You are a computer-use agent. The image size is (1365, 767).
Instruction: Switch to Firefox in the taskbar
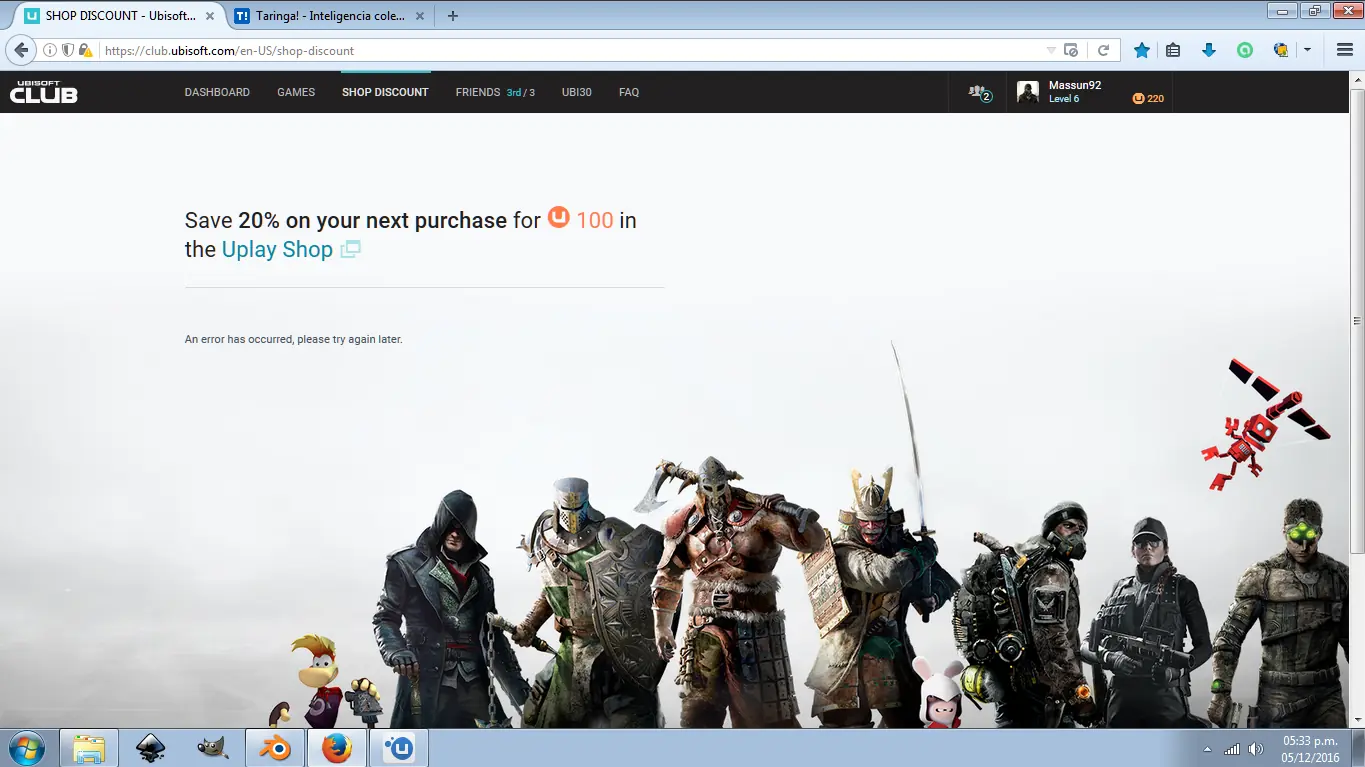(x=336, y=748)
